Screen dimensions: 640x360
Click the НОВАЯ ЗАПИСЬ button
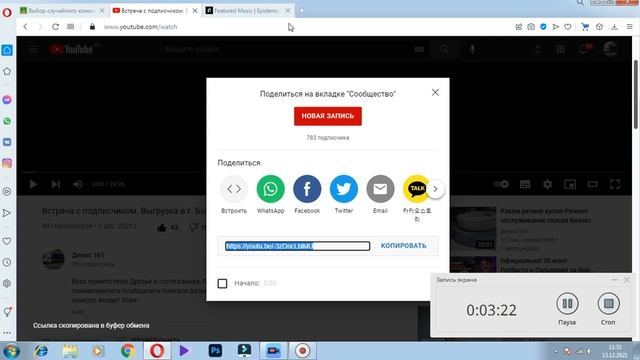pos(328,116)
